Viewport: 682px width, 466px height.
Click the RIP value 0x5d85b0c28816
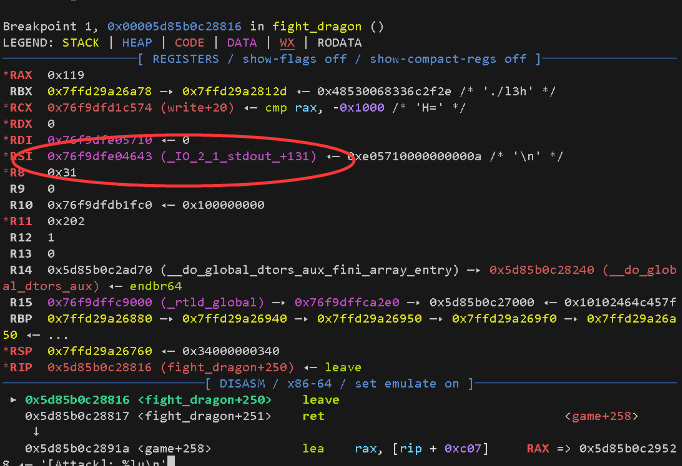click(100, 367)
